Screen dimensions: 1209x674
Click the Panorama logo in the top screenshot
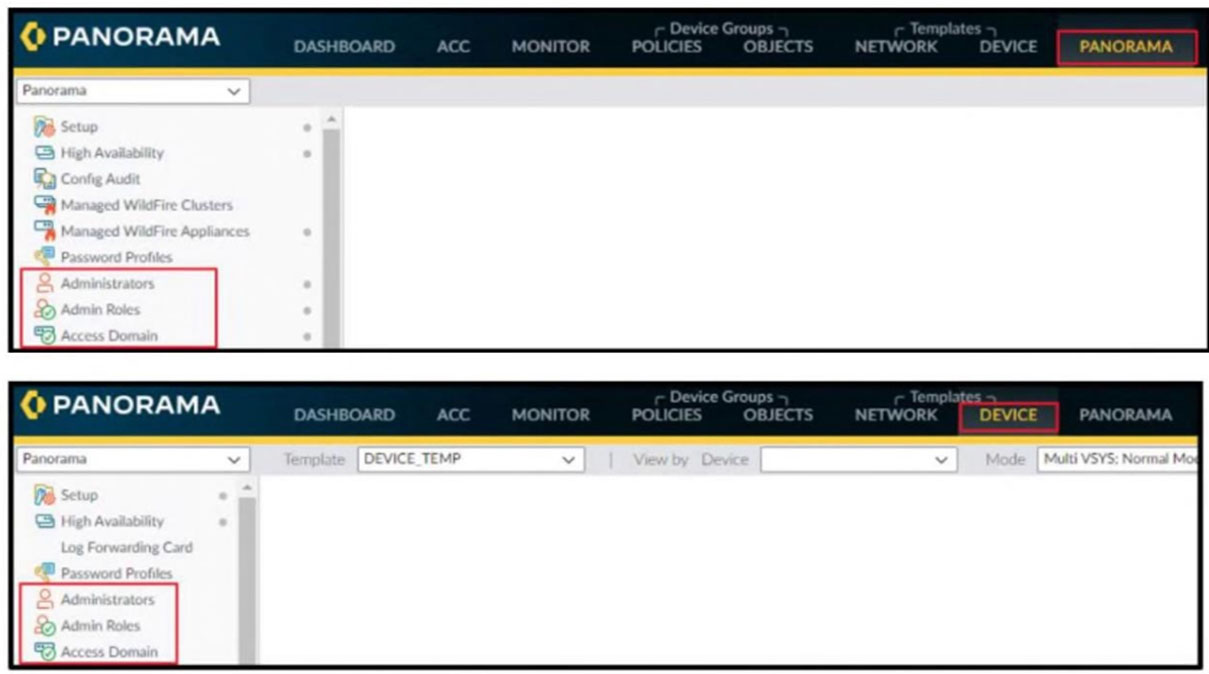[x=121, y=37]
